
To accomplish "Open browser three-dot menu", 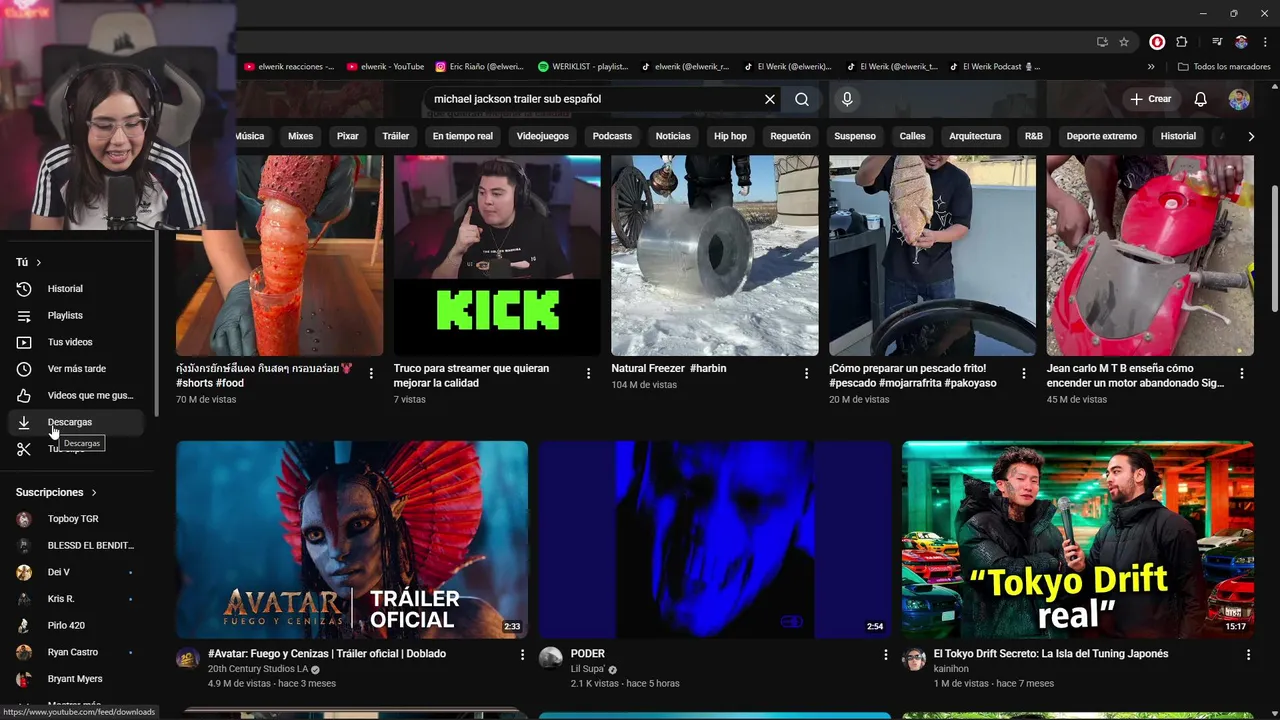I will coord(1264,42).
